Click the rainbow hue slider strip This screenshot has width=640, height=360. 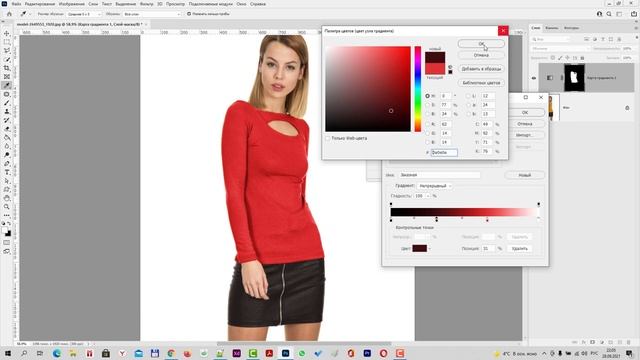[418, 89]
